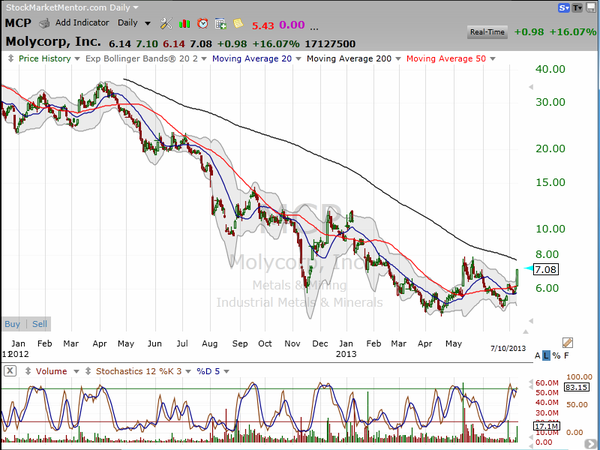Open chart tools wrench-and-screwdriver icon

[166, 23]
